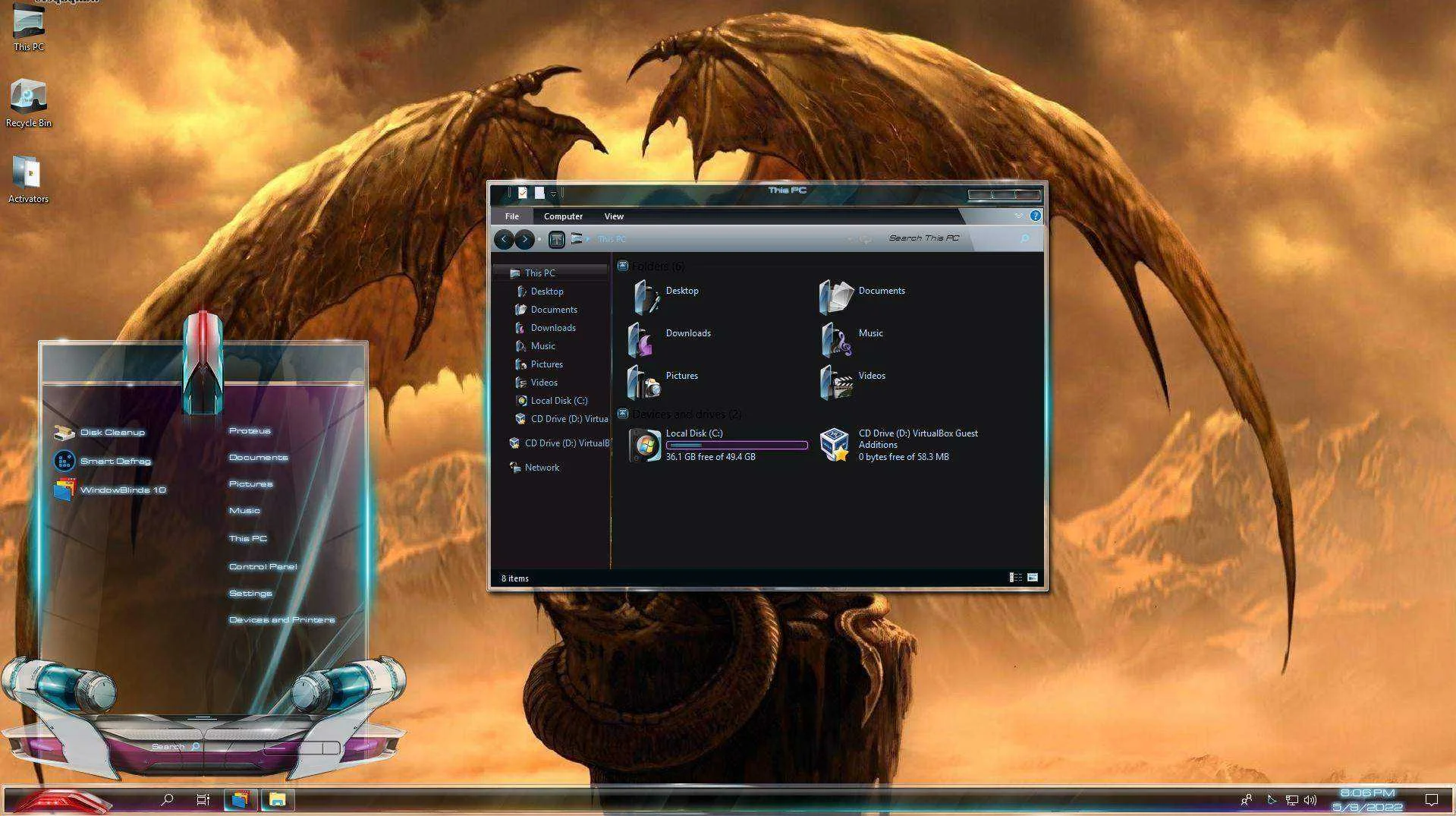Open the volume icon in system tray
This screenshot has height=816, width=1456.
coord(1310,800)
